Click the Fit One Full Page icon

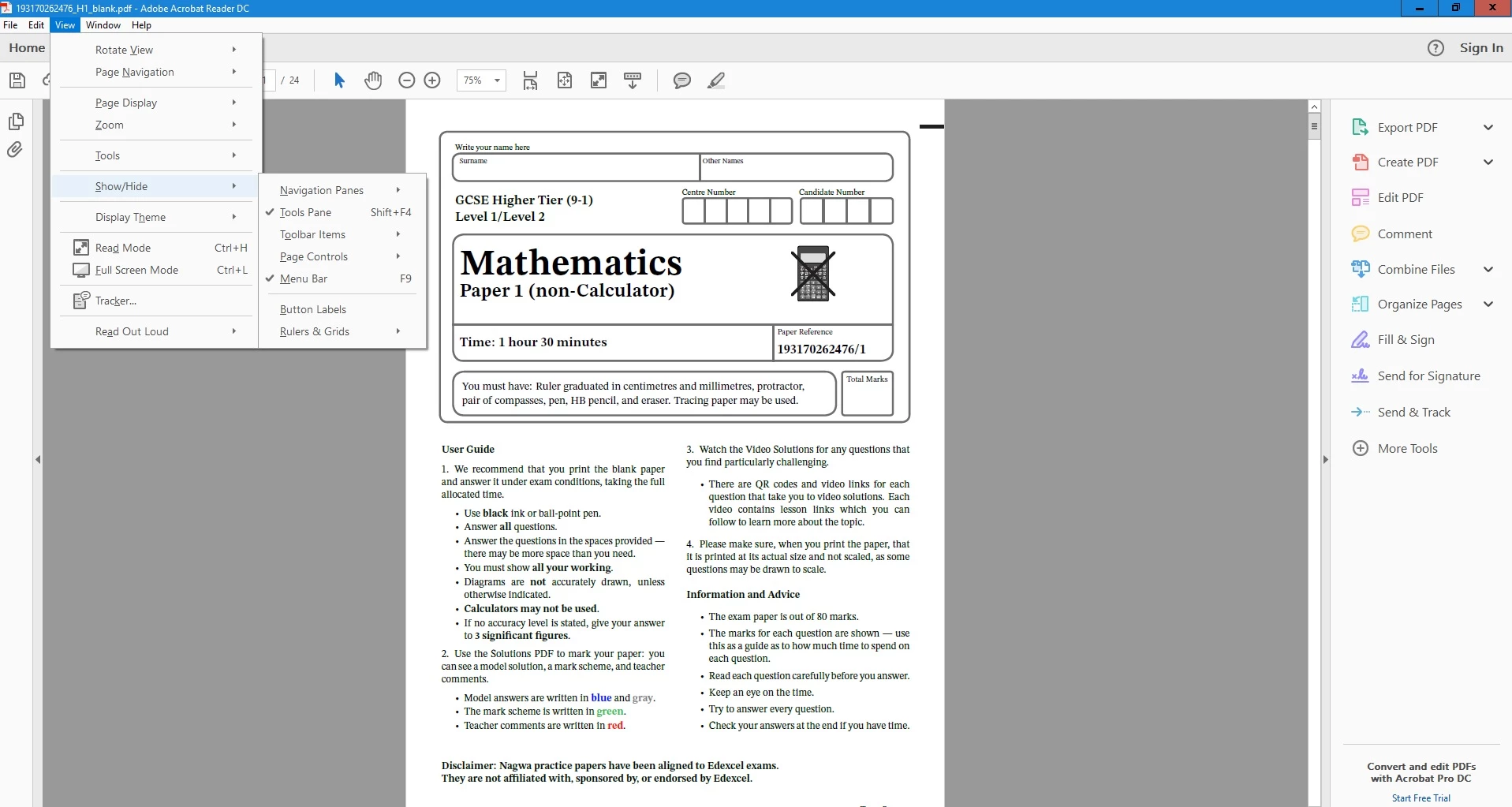565,80
